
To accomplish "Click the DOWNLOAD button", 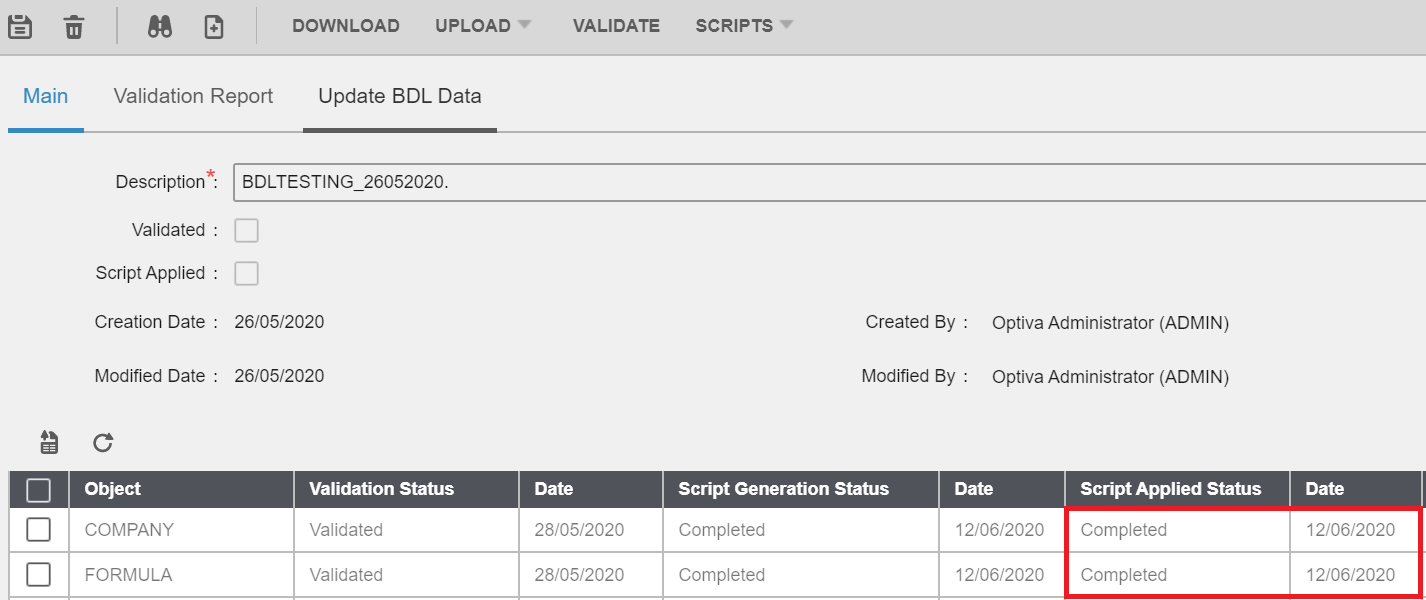I will [x=346, y=25].
